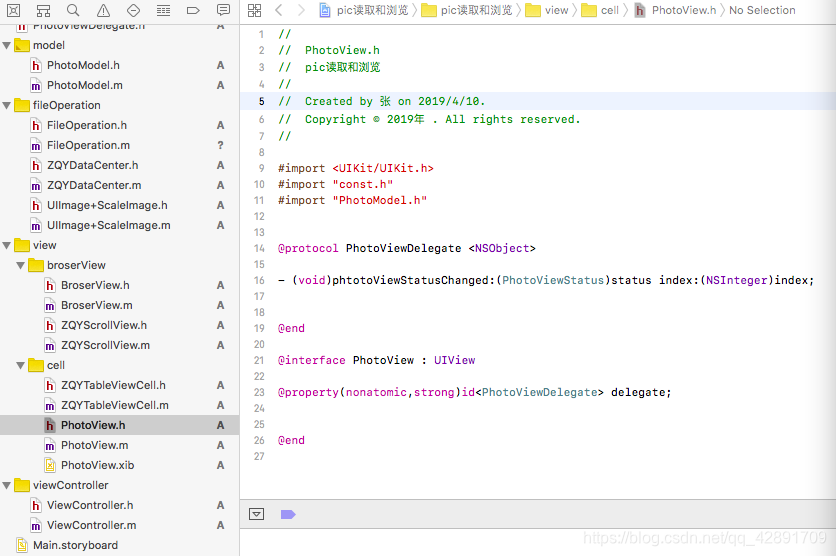Open PhotoView.xib interface file

(x=98, y=465)
